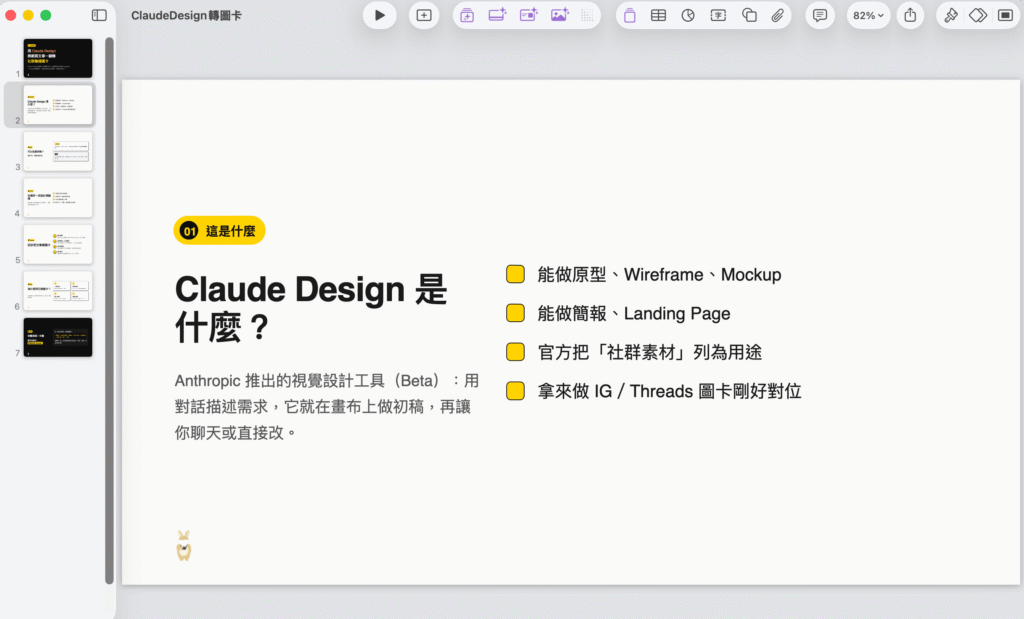Click bullet text '能做原型、Wireframe、Mockup'
Screen dimensions: 1024x619
(659, 274)
